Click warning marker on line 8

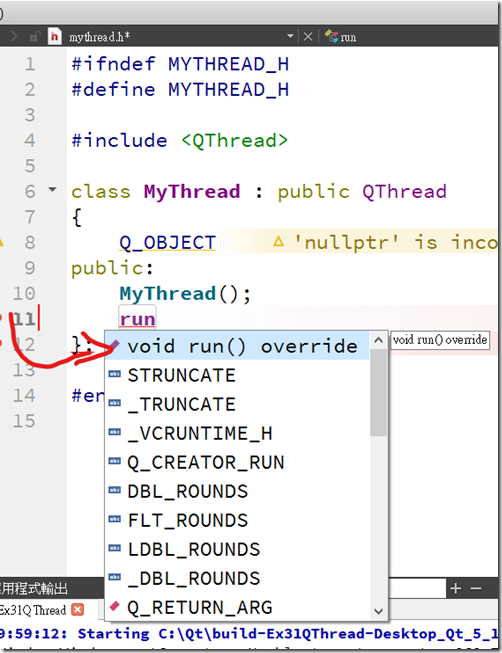tap(2, 242)
